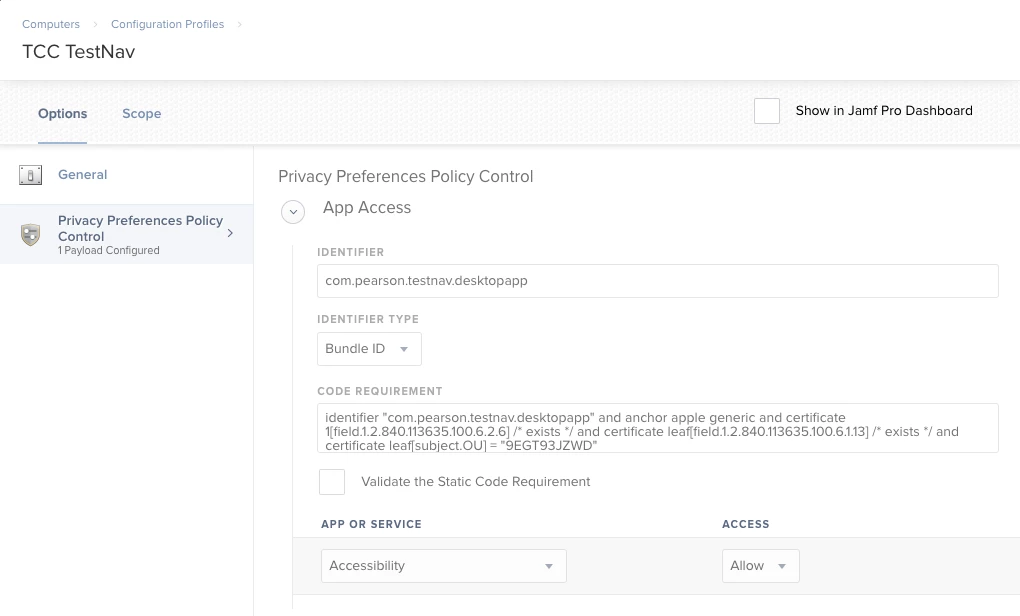1020x616 pixels.
Task: Click the APP OR SERVICE column header
Action: coord(371,524)
